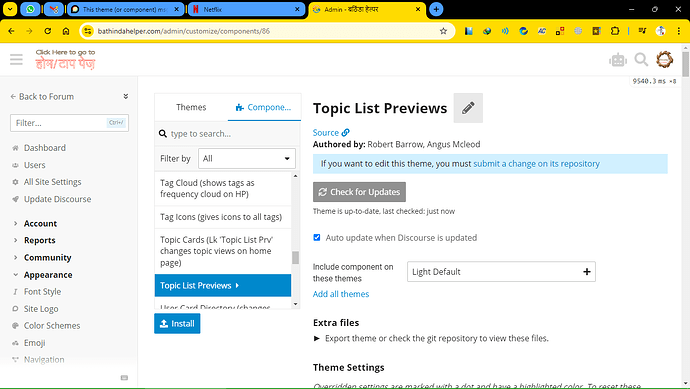The height and width of the screenshot is (389, 690).
Task: Select Tag Cloud component in list
Action: pos(223,188)
